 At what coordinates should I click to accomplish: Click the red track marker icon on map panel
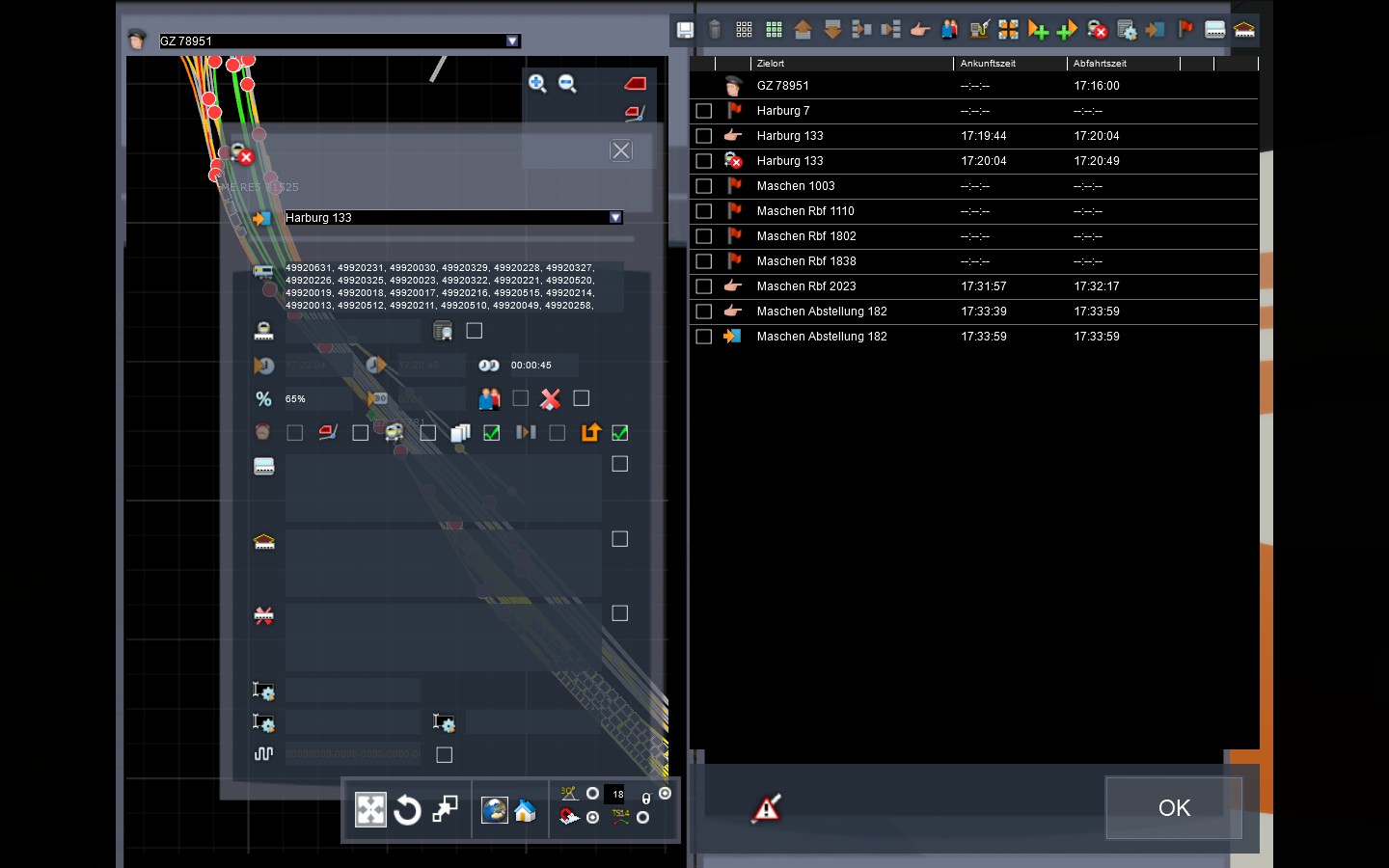[x=635, y=84]
